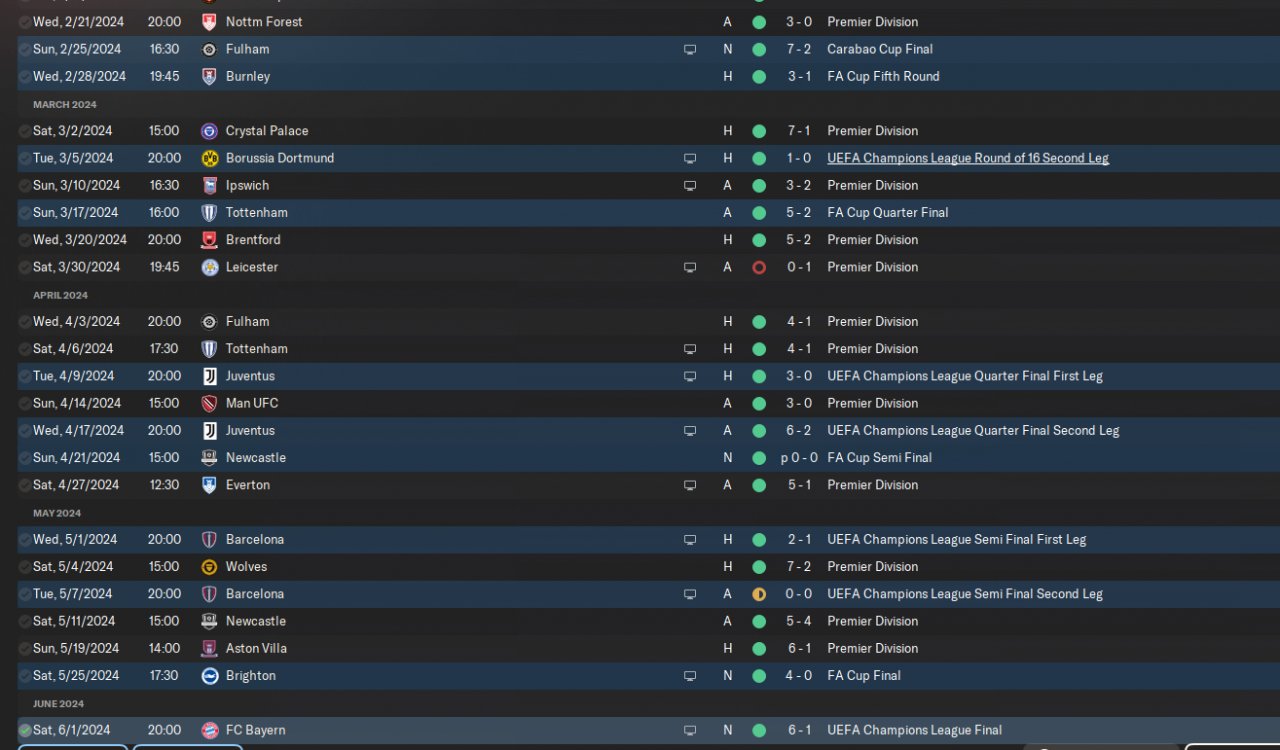Toggle the green check on FC Bayern row
Viewport: 1280px width, 750px height.
point(25,730)
